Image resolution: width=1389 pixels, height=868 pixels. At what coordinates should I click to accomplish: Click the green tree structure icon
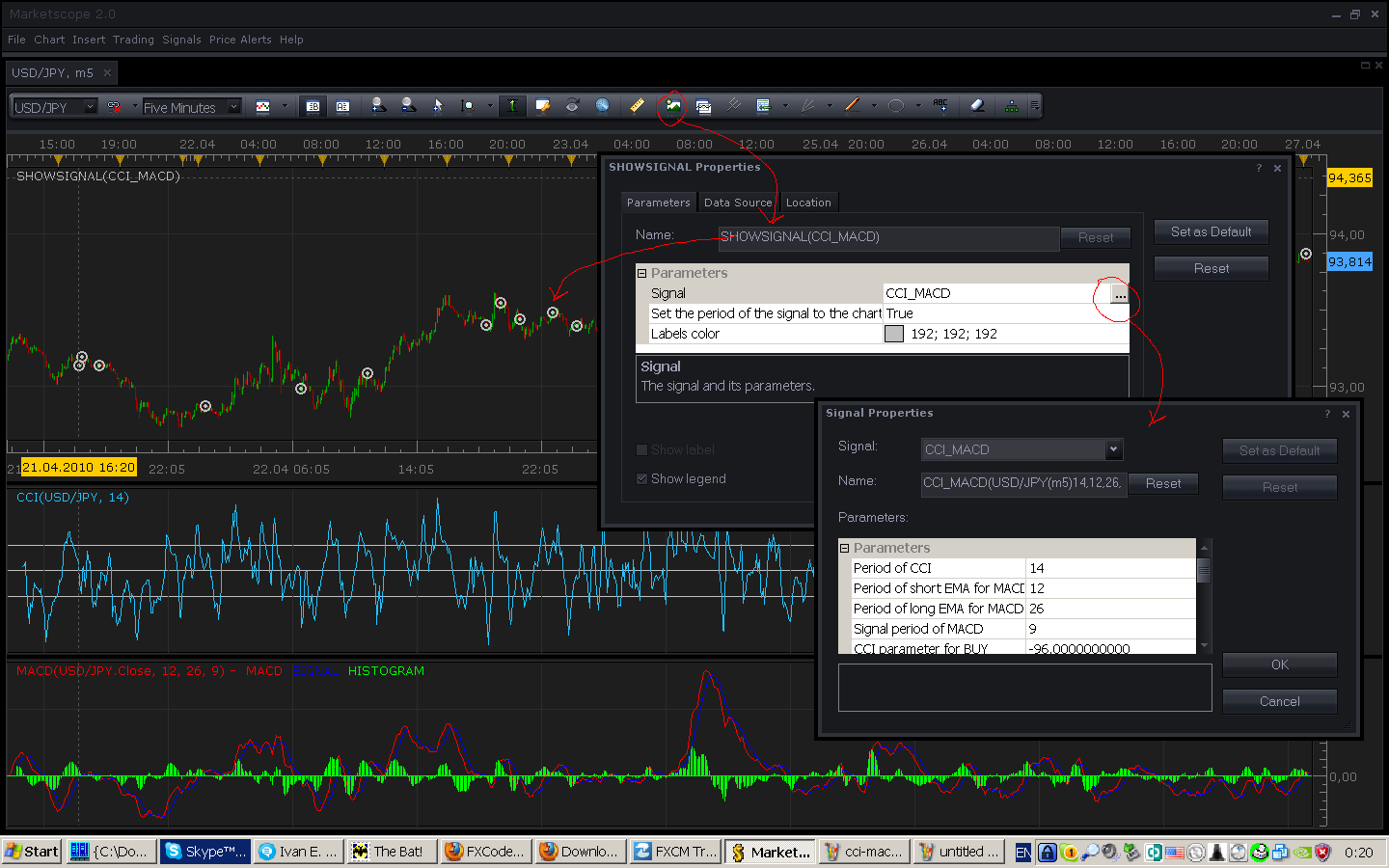point(1011,106)
